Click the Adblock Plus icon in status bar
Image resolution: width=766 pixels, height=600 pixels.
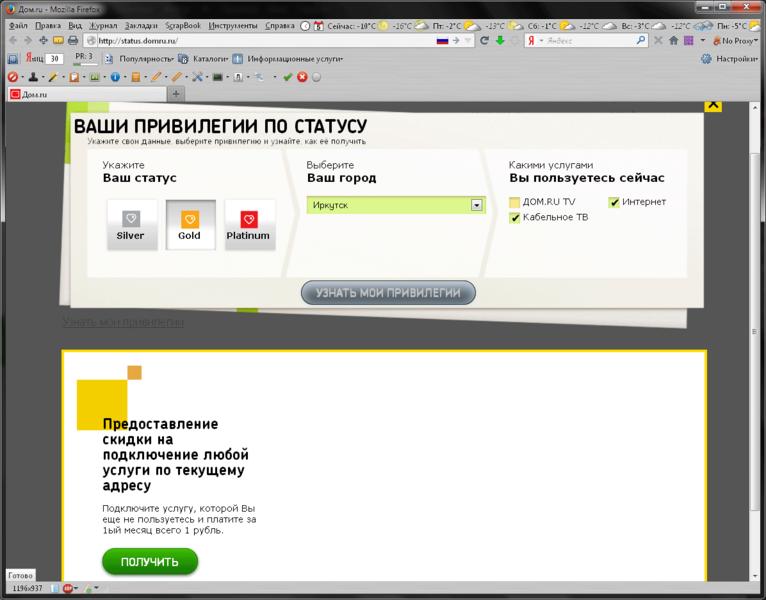click(x=67, y=588)
